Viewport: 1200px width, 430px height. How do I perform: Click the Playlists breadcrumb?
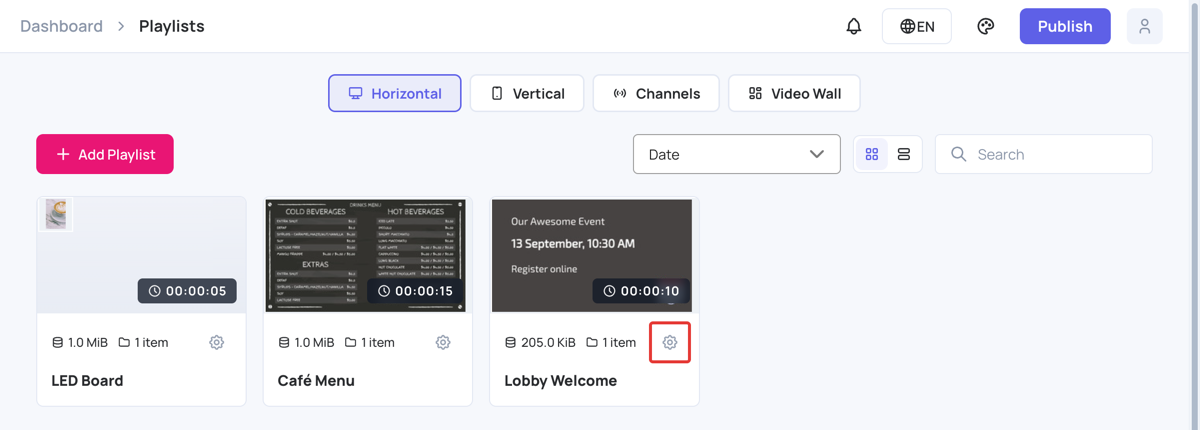click(172, 26)
